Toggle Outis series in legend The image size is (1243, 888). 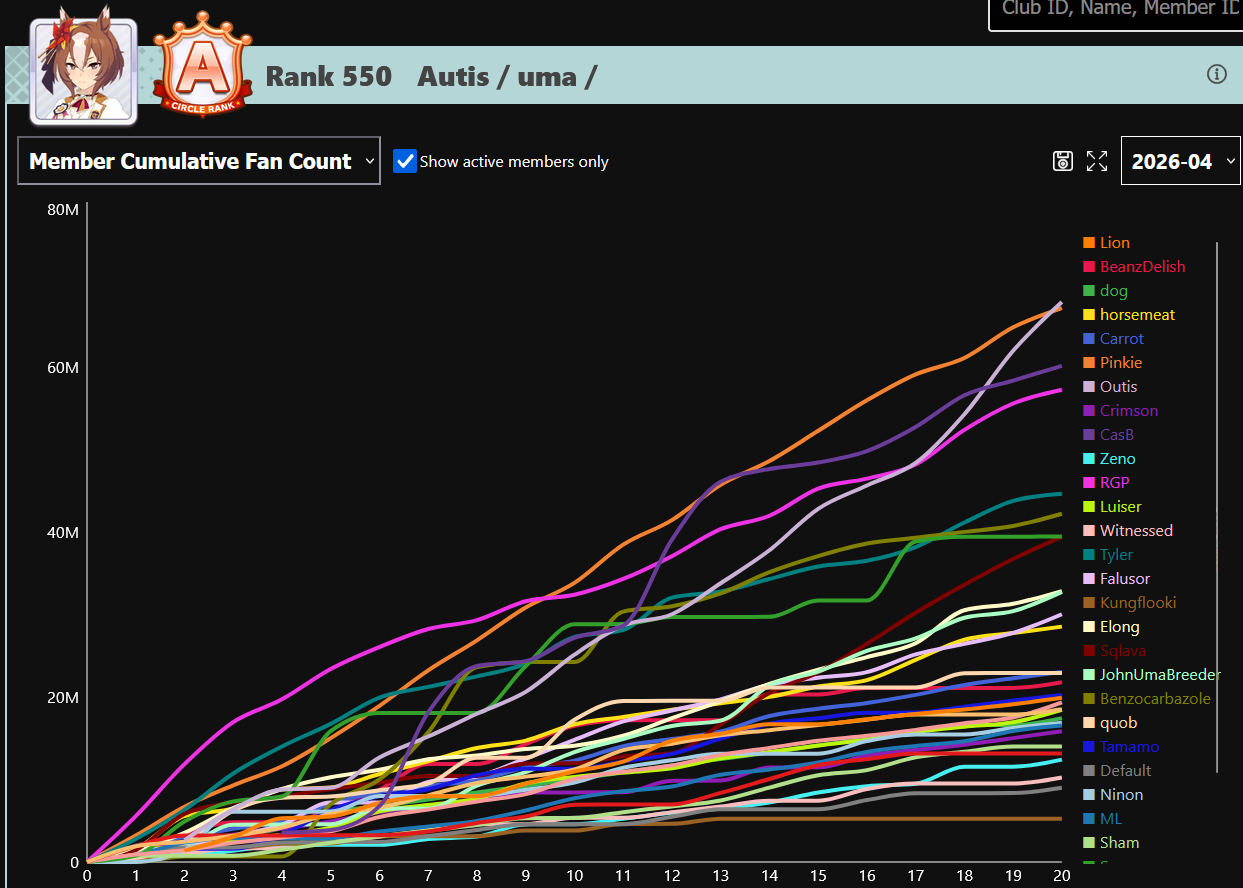[x=1110, y=386]
